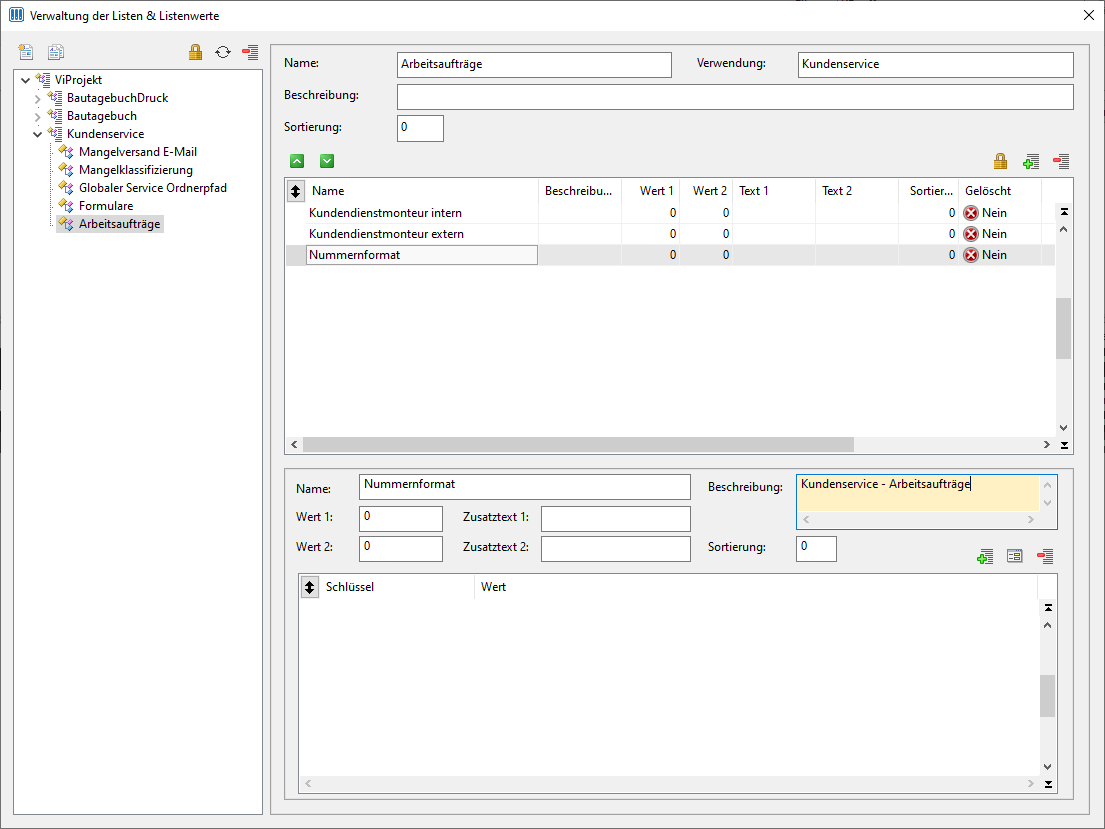The height and width of the screenshot is (829, 1105).
Task: Click the refresh icon above the tree
Action: pos(223,52)
